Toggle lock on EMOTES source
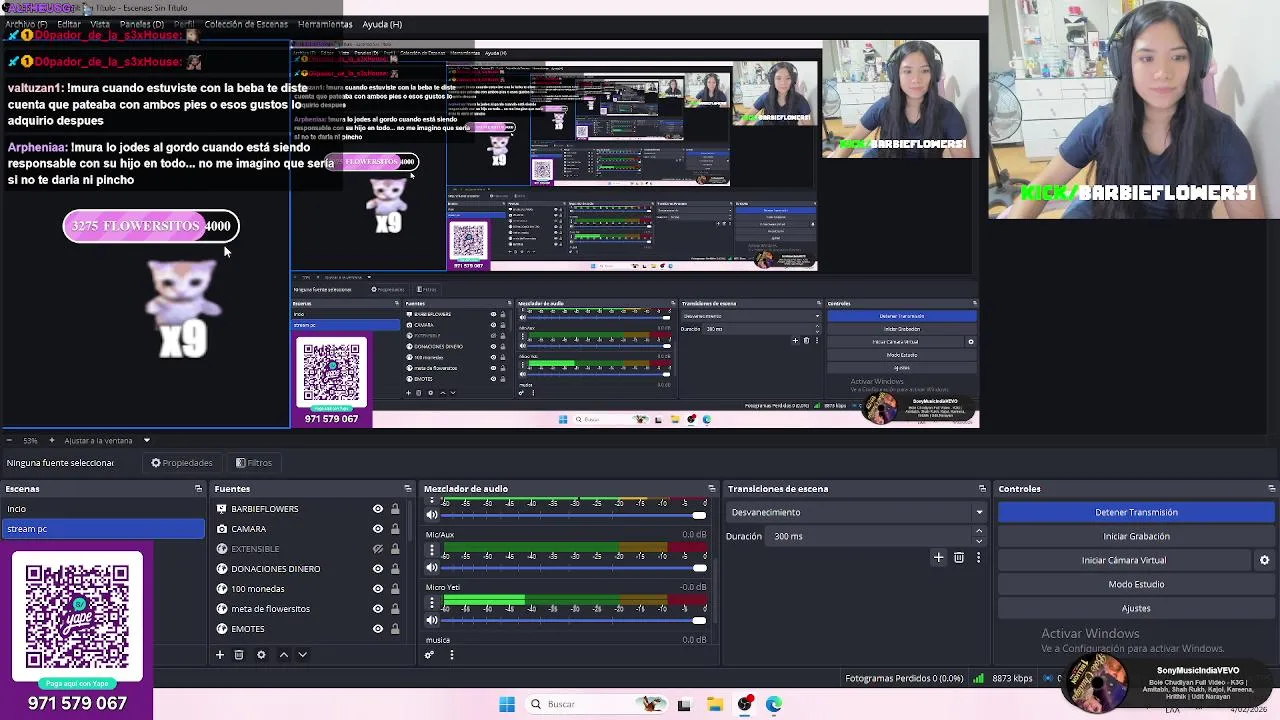This screenshot has width=1280, height=720. pos(395,629)
